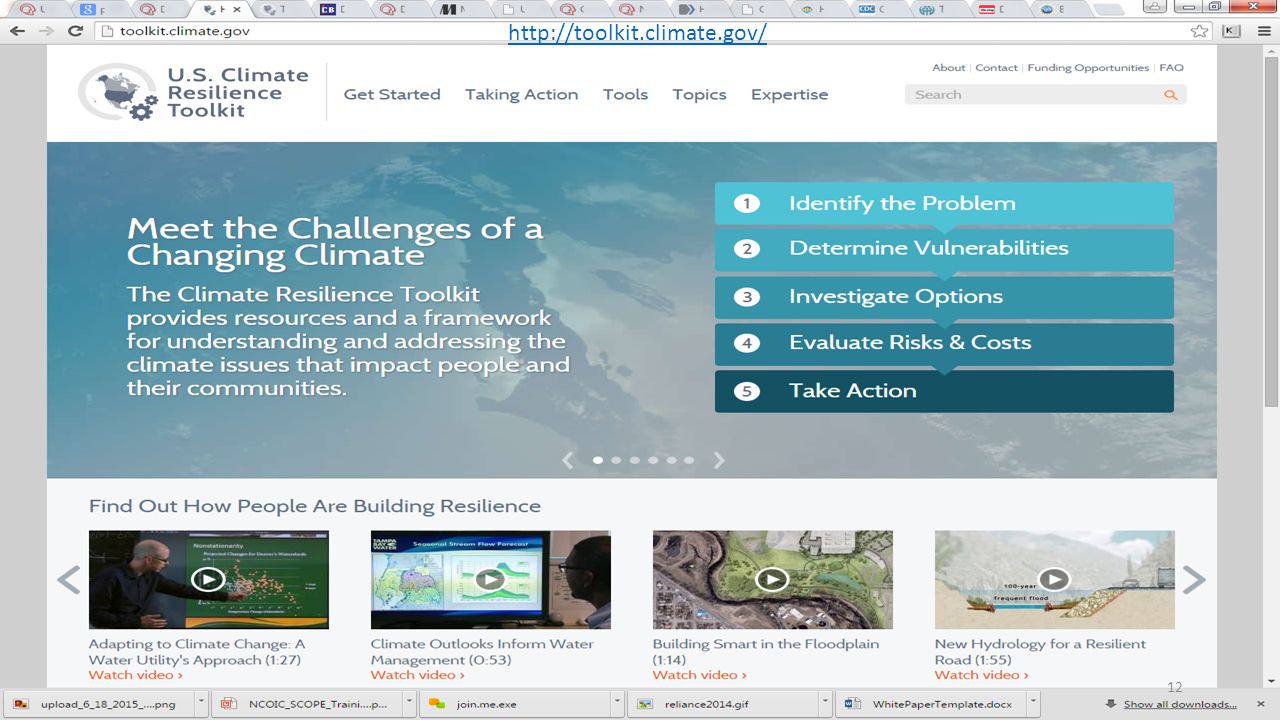
Task: Select the fourth hero carousel dot
Action: [x=652, y=460]
